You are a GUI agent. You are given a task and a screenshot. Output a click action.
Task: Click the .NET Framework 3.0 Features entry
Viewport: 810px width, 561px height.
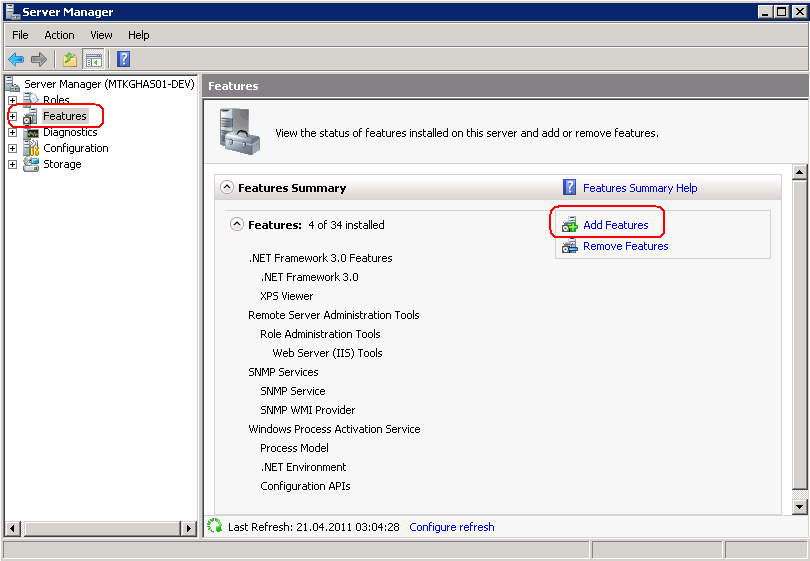pos(320,258)
